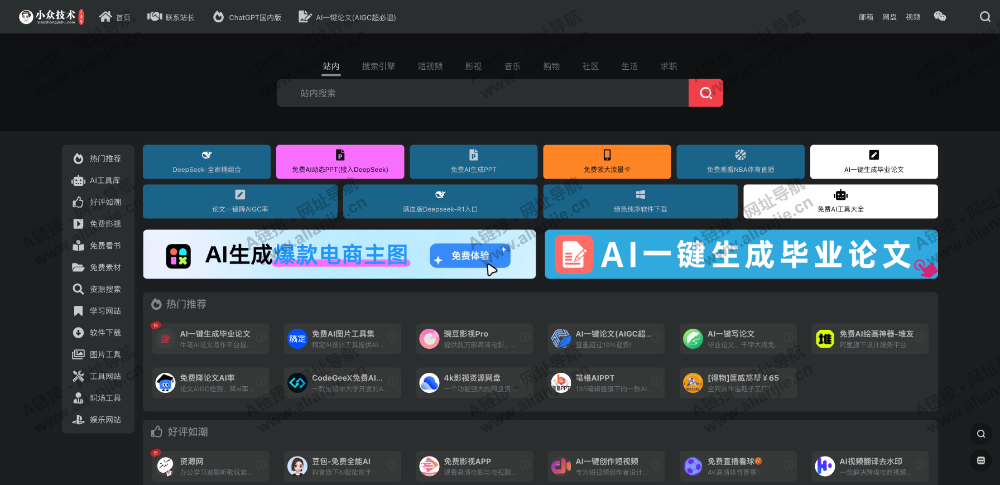Select 好评如潮 thumbs-up sidebar icon
This screenshot has height=485, width=1000.
[x=78, y=202]
